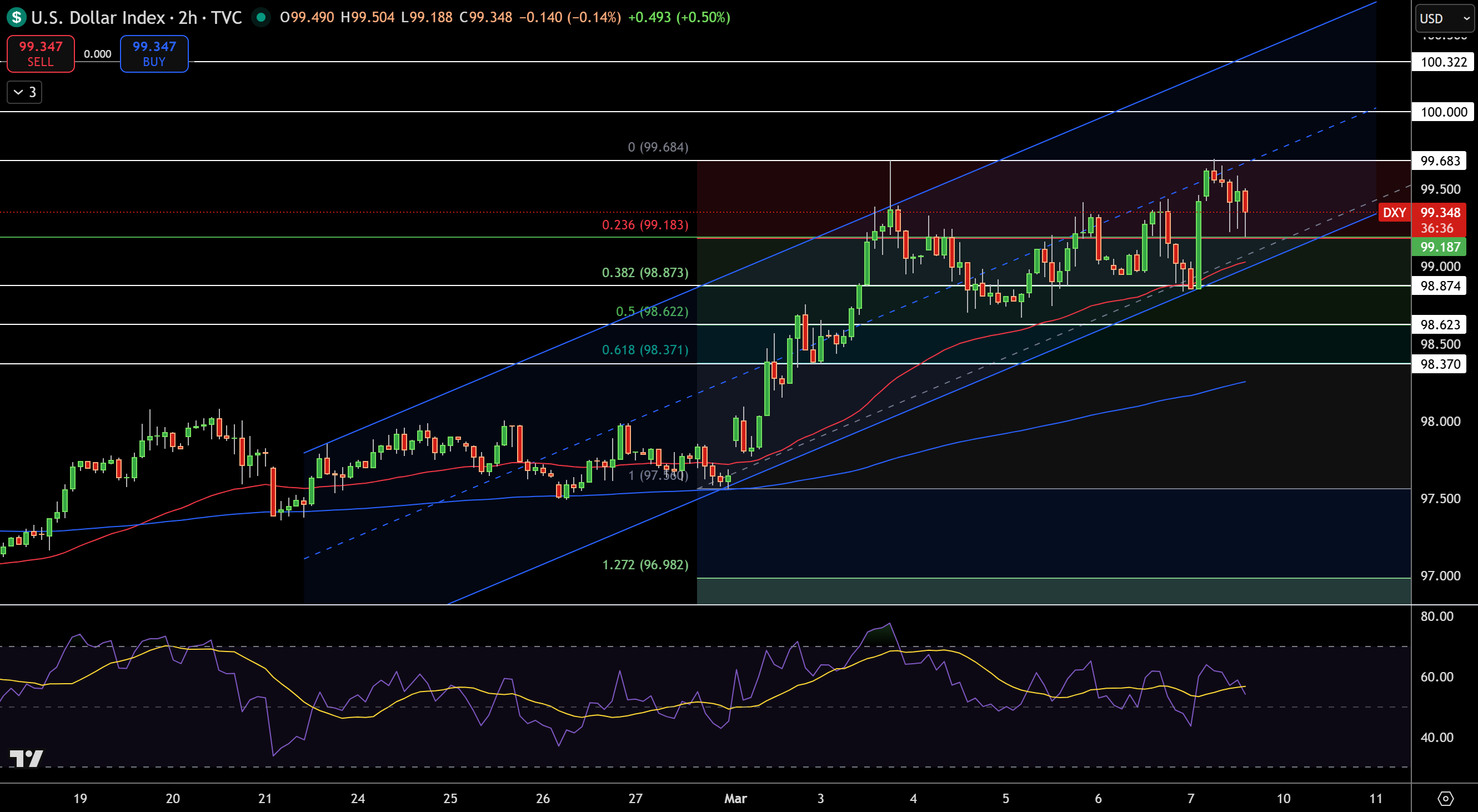The image size is (1478, 812).
Task: Click the 99.683 price axis label
Action: (1440, 161)
